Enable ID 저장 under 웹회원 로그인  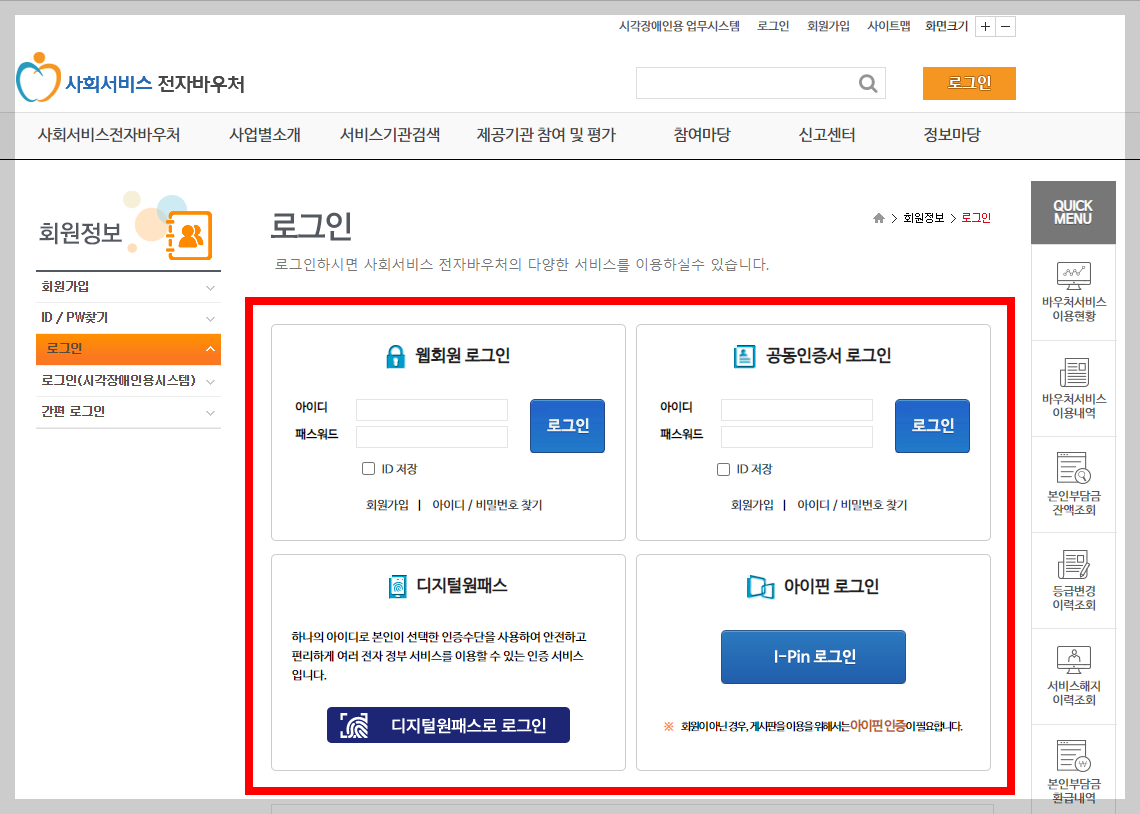pyautogui.click(x=368, y=468)
